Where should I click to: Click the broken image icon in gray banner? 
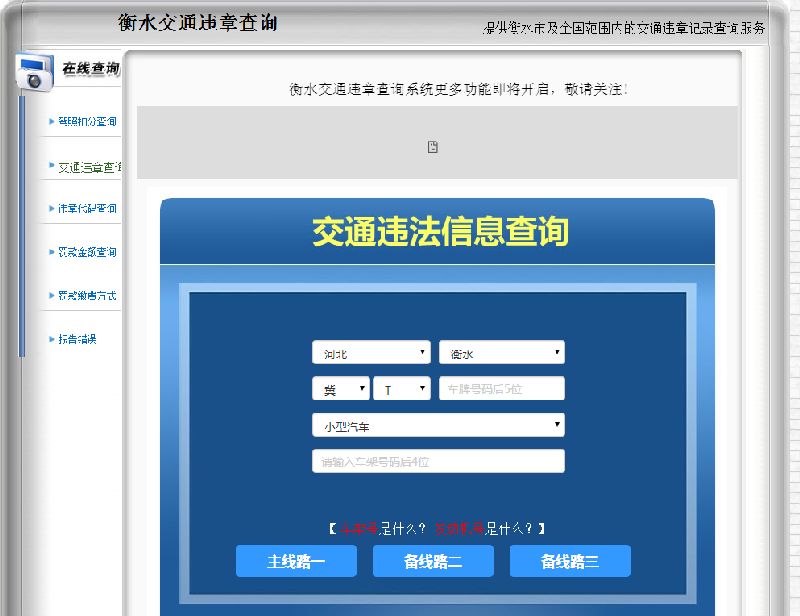pyautogui.click(x=433, y=147)
